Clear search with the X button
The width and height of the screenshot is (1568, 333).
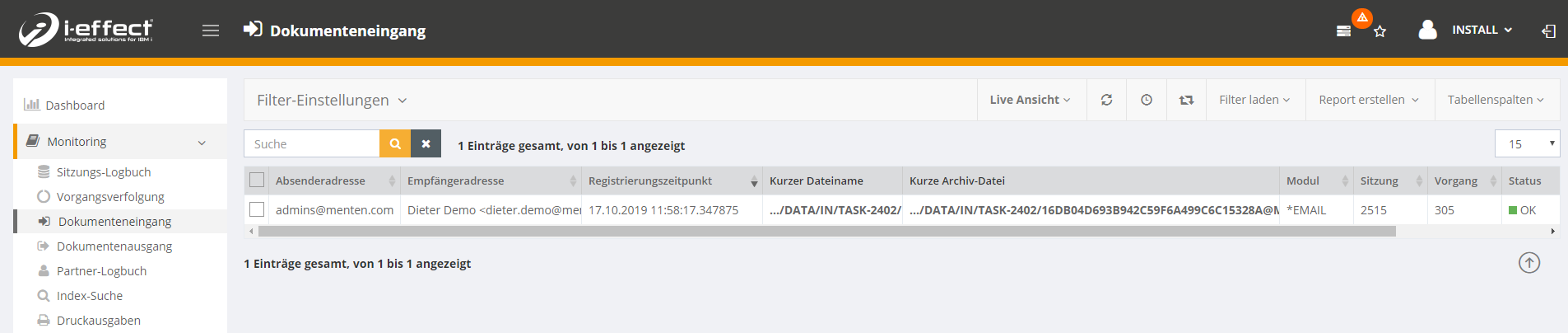pyautogui.click(x=426, y=143)
